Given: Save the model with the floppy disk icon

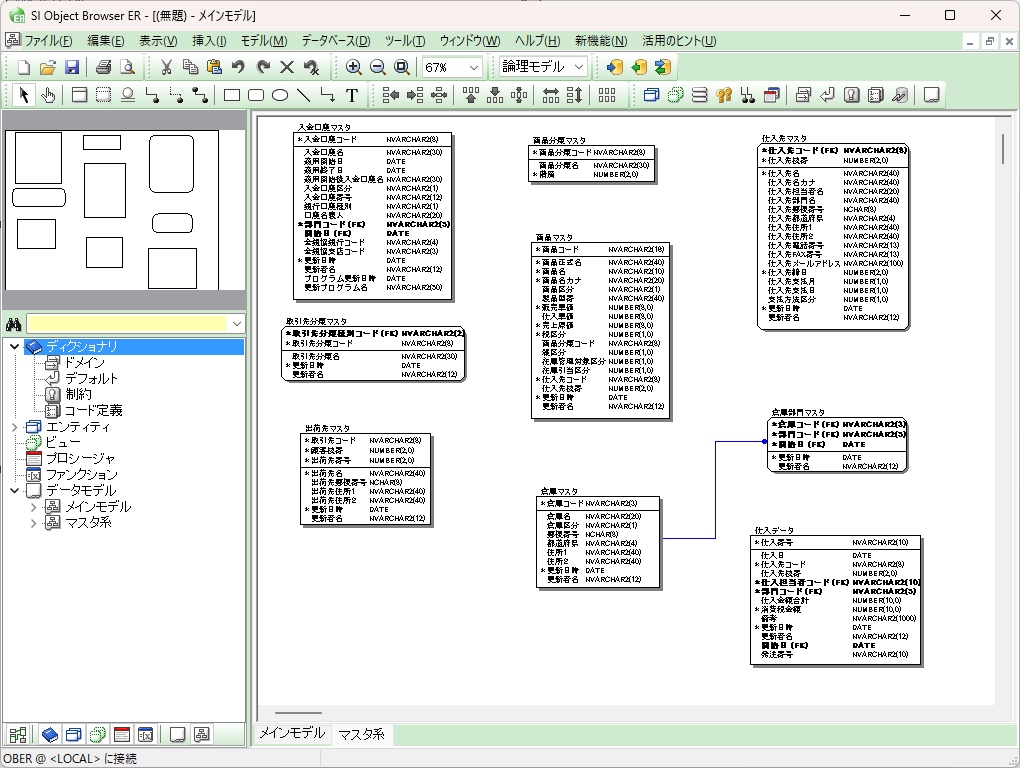Looking at the screenshot, I should (72, 67).
